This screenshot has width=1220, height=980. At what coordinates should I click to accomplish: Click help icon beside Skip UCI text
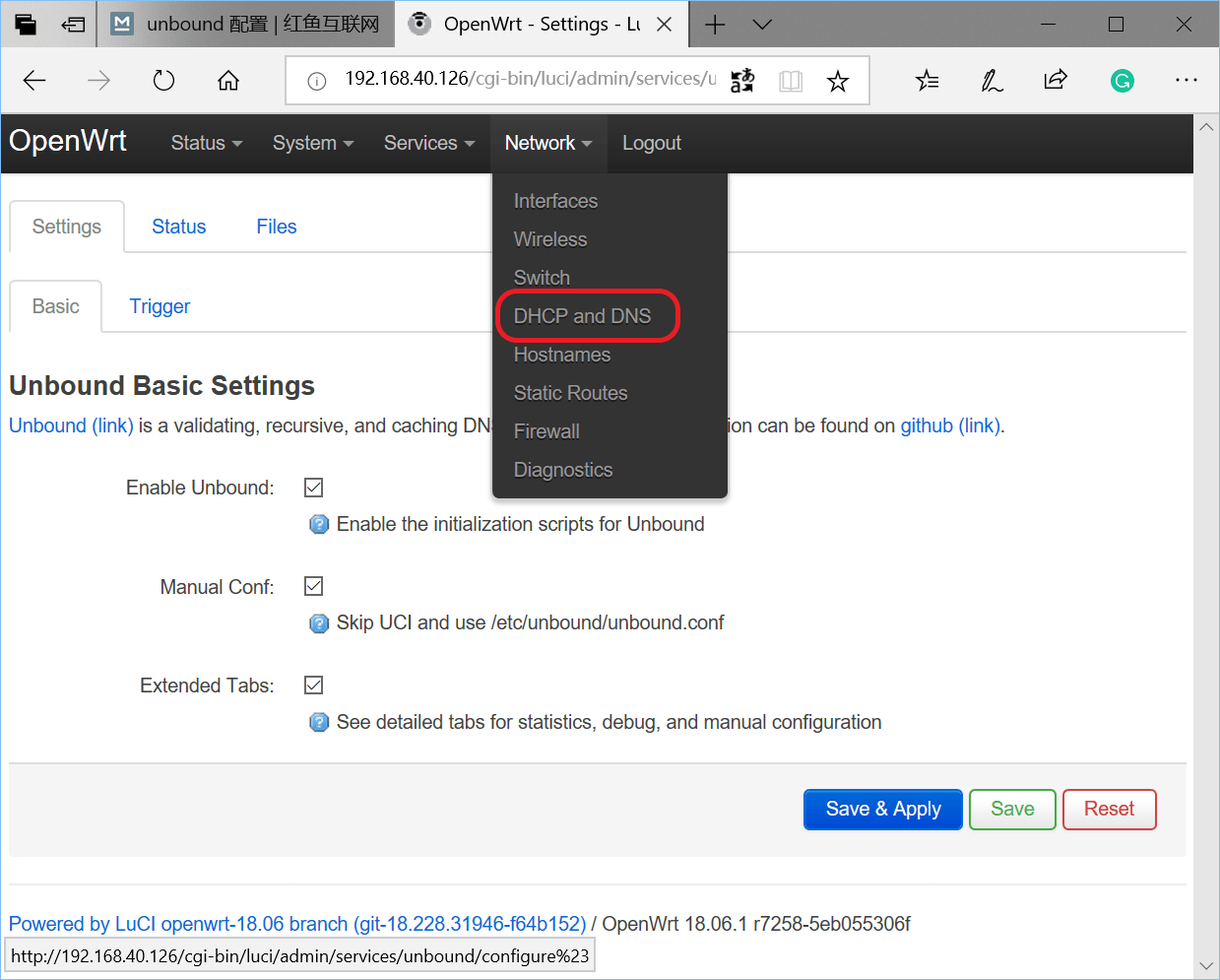(319, 622)
